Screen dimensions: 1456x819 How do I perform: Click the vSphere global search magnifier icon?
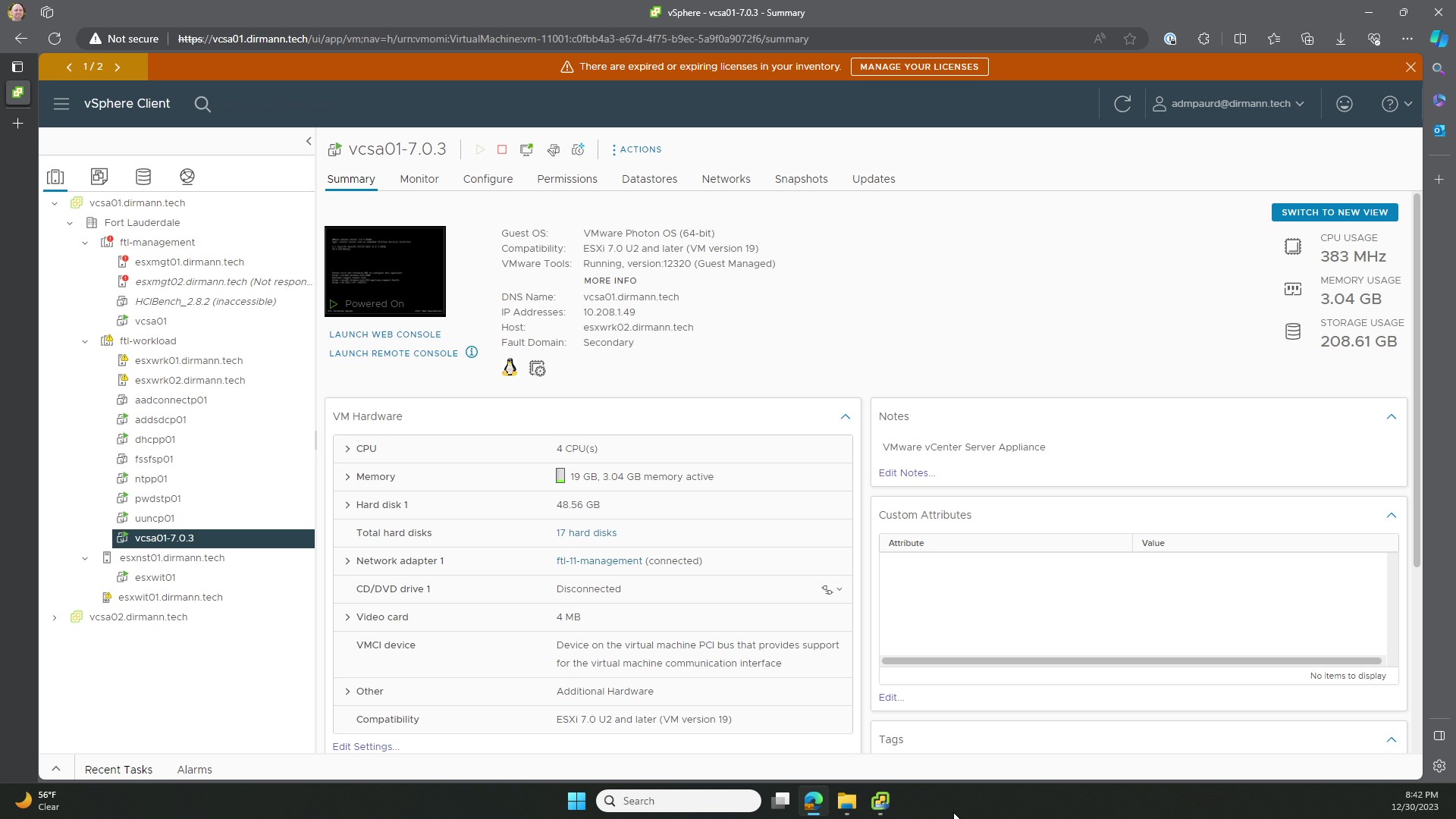[x=202, y=104]
